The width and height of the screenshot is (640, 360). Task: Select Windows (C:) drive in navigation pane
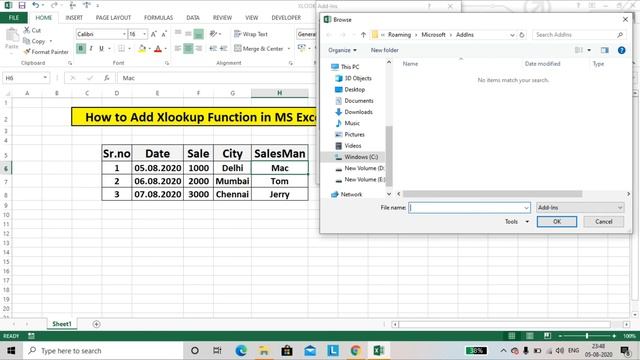click(356, 157)
